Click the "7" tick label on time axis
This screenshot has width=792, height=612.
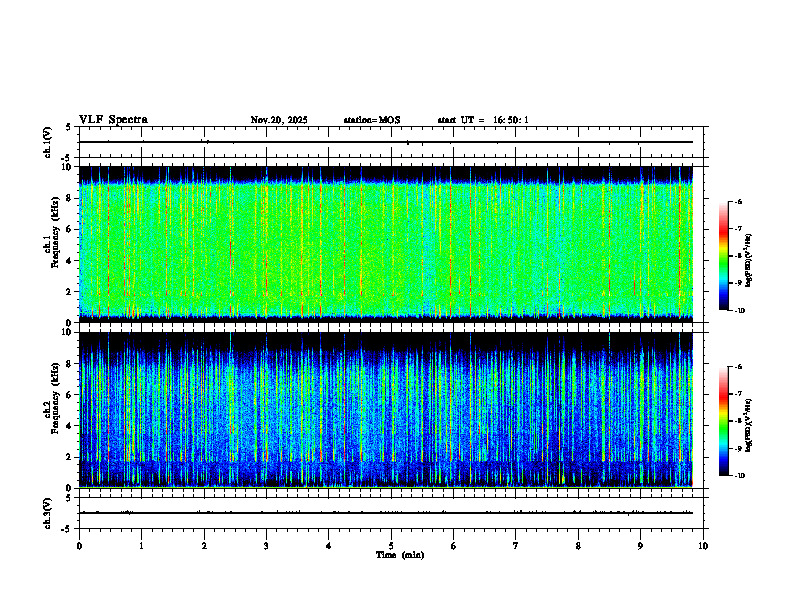tap(516, 546)
